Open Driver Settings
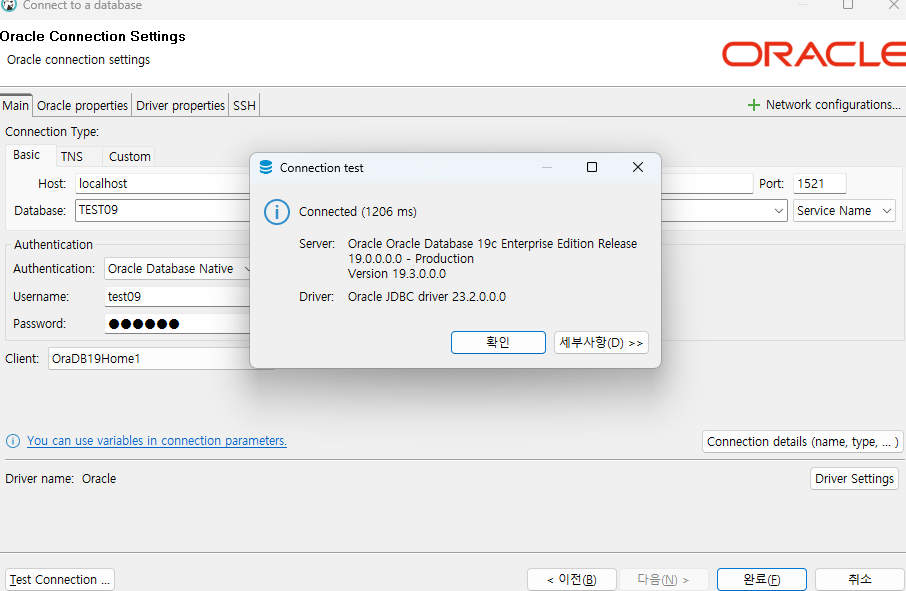Viewport: 906px width, 591px height. click(854, 479)
